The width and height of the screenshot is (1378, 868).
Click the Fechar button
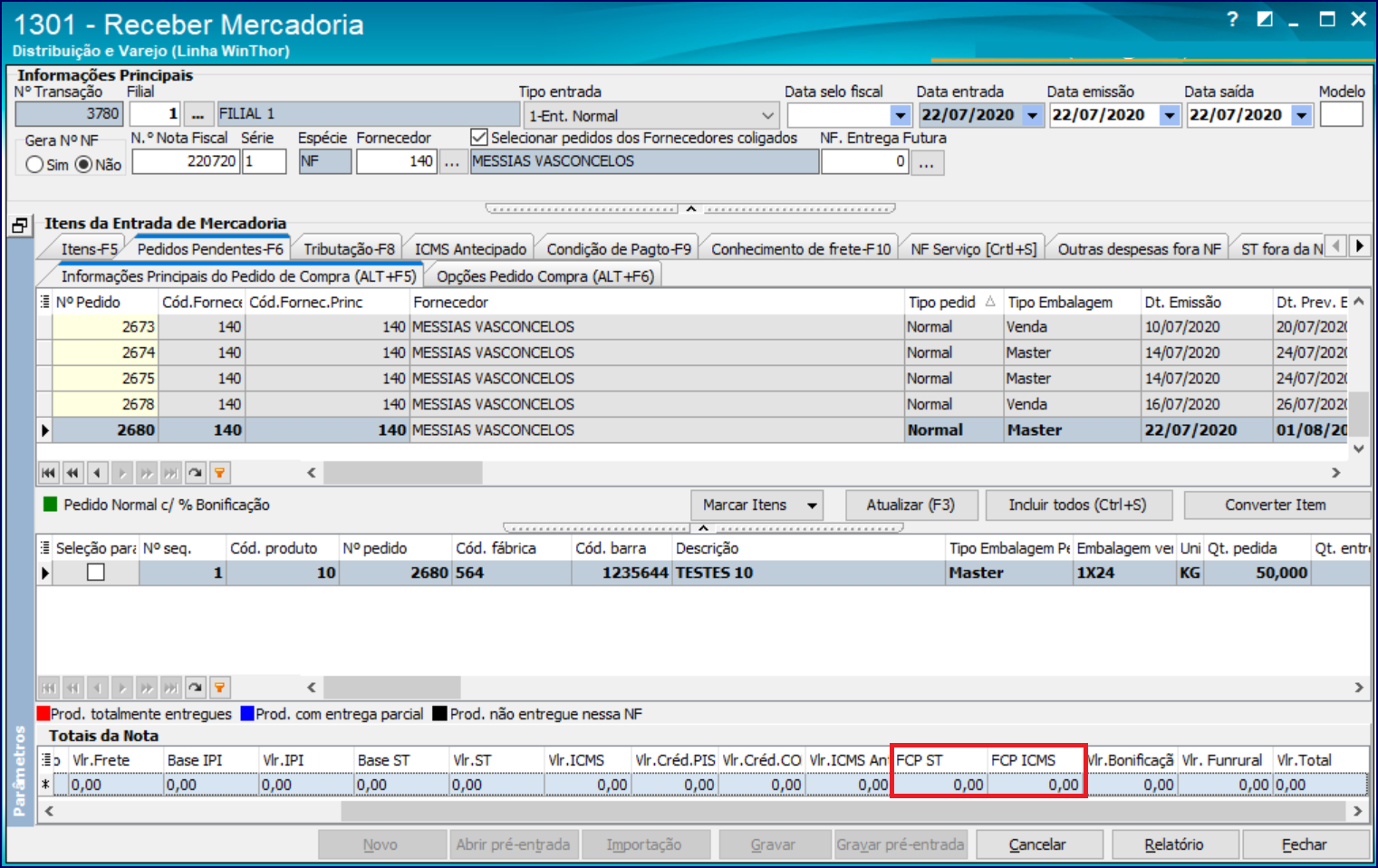click(1305, 844)
